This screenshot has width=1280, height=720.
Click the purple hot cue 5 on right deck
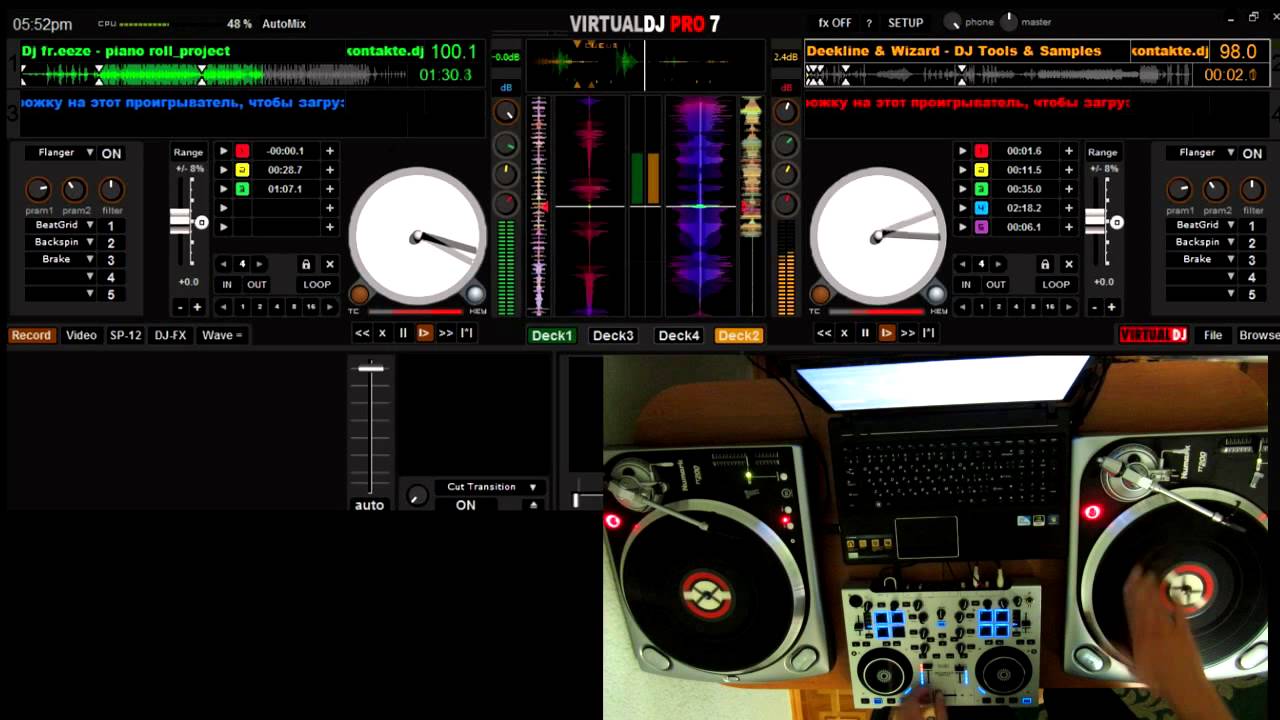click(x=981, y=227)
